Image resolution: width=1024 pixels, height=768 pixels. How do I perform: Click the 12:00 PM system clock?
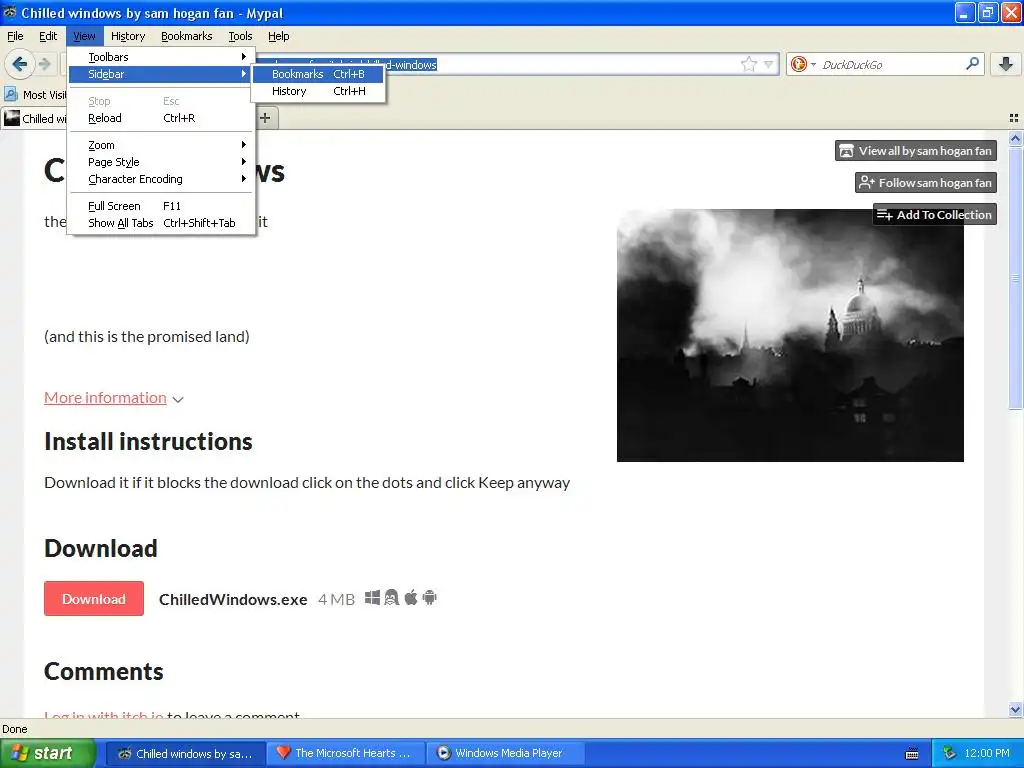tap(987, 753)
